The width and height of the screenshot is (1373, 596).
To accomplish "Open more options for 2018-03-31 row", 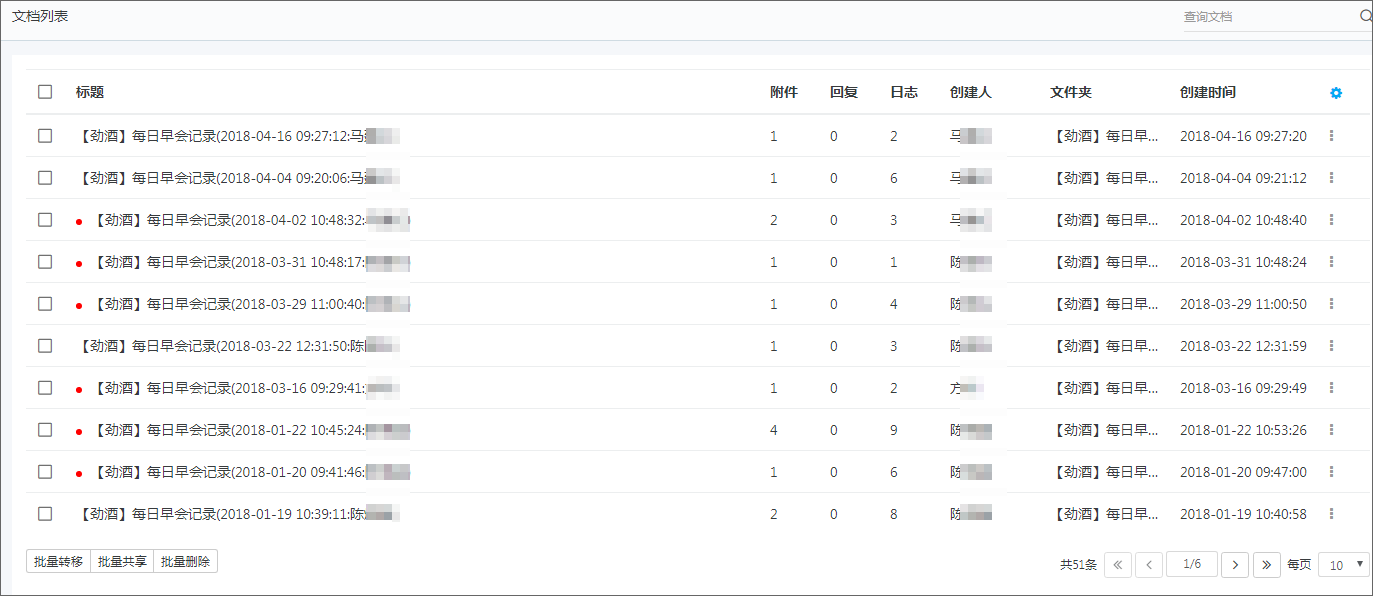I will pos(1331,261).
